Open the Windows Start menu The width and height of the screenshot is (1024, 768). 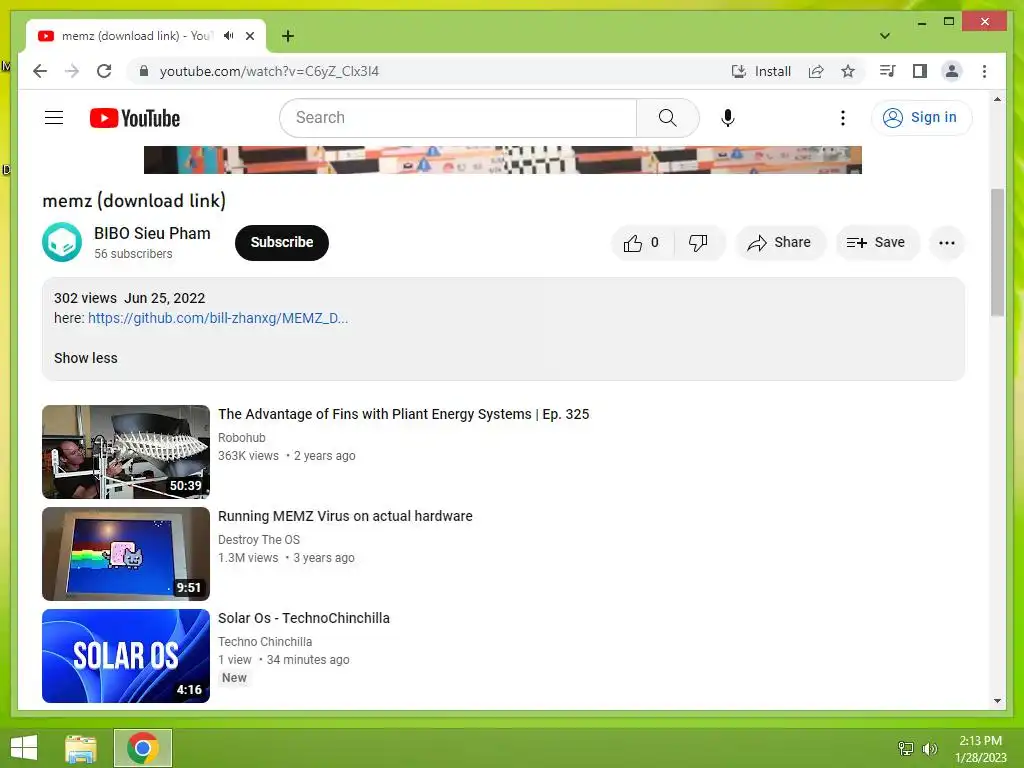24,748
